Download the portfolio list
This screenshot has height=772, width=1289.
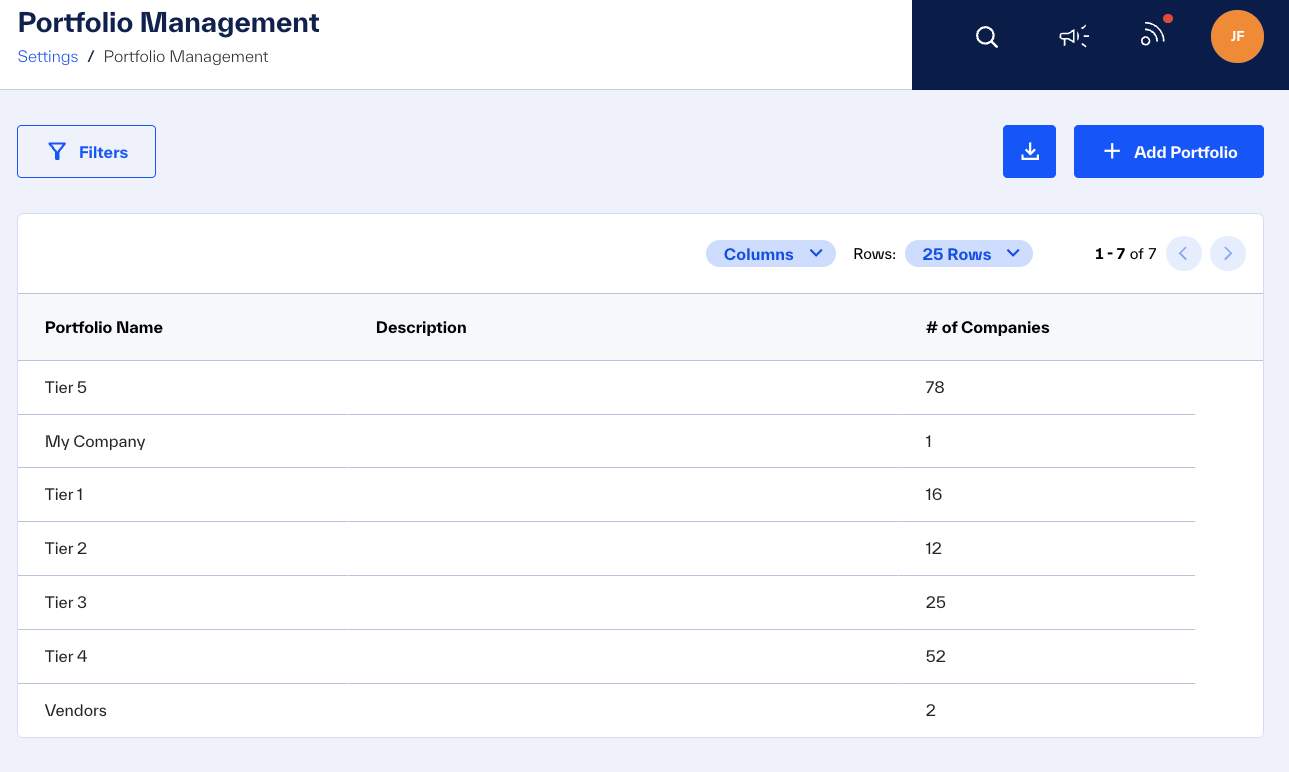1029,152
